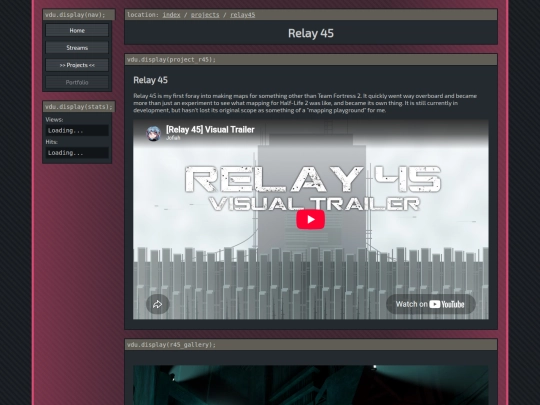The width and height of the screenshot is (540, 405).
Task: Click the gallery image below r45_gallery header
Action: [311, 385]
